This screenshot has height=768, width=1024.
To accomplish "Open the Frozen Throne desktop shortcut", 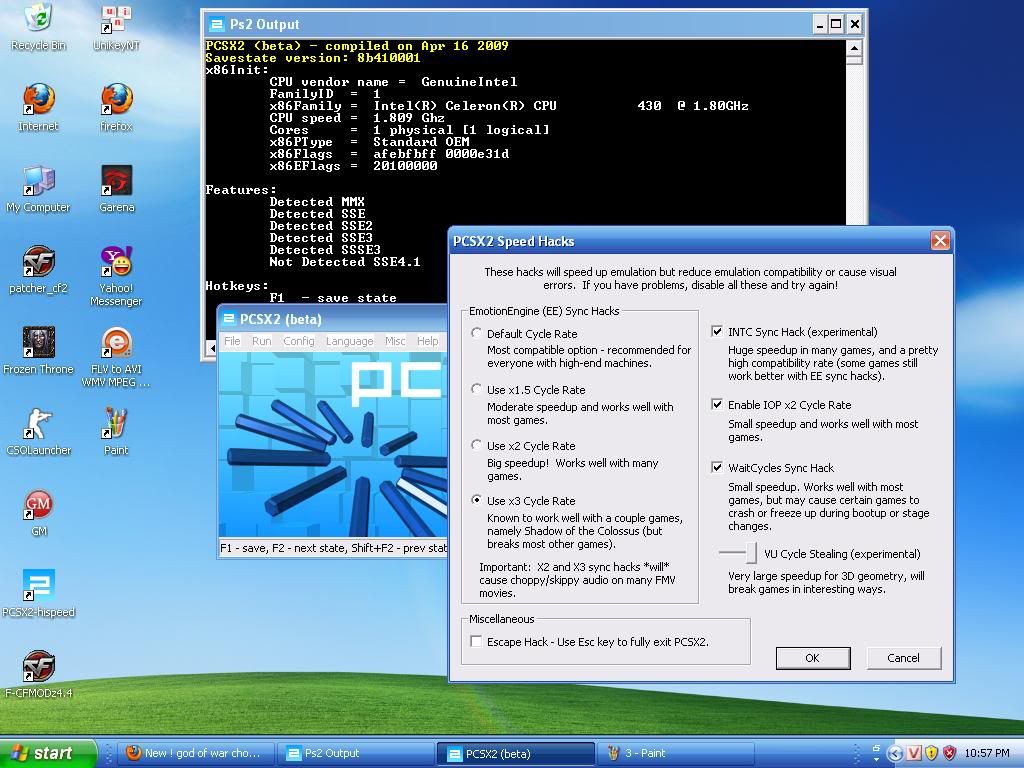I will point(39,344).
